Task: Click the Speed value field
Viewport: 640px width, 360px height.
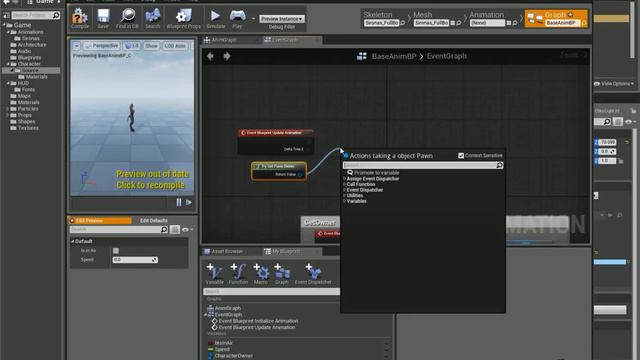Action: pyautogui.click(x=135, y=260)
